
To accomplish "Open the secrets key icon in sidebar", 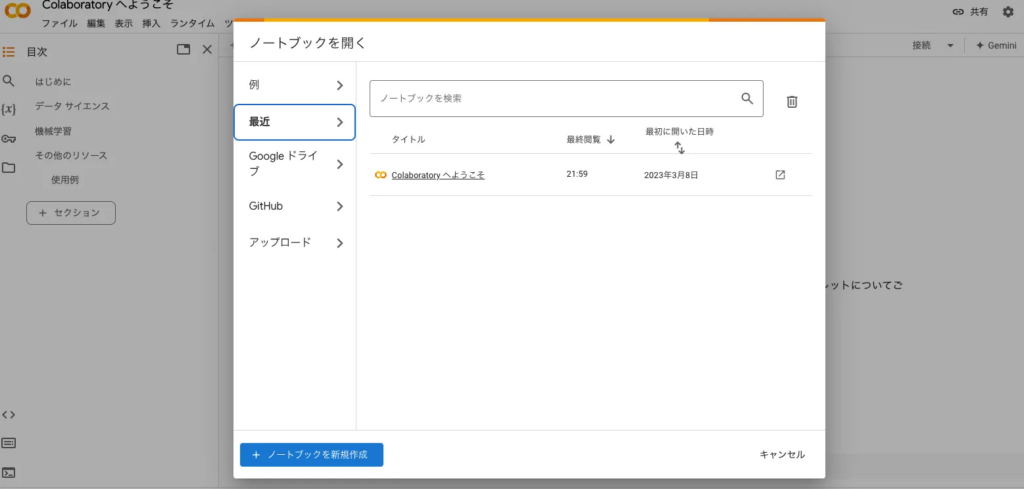I will click(x=9, y=138).
